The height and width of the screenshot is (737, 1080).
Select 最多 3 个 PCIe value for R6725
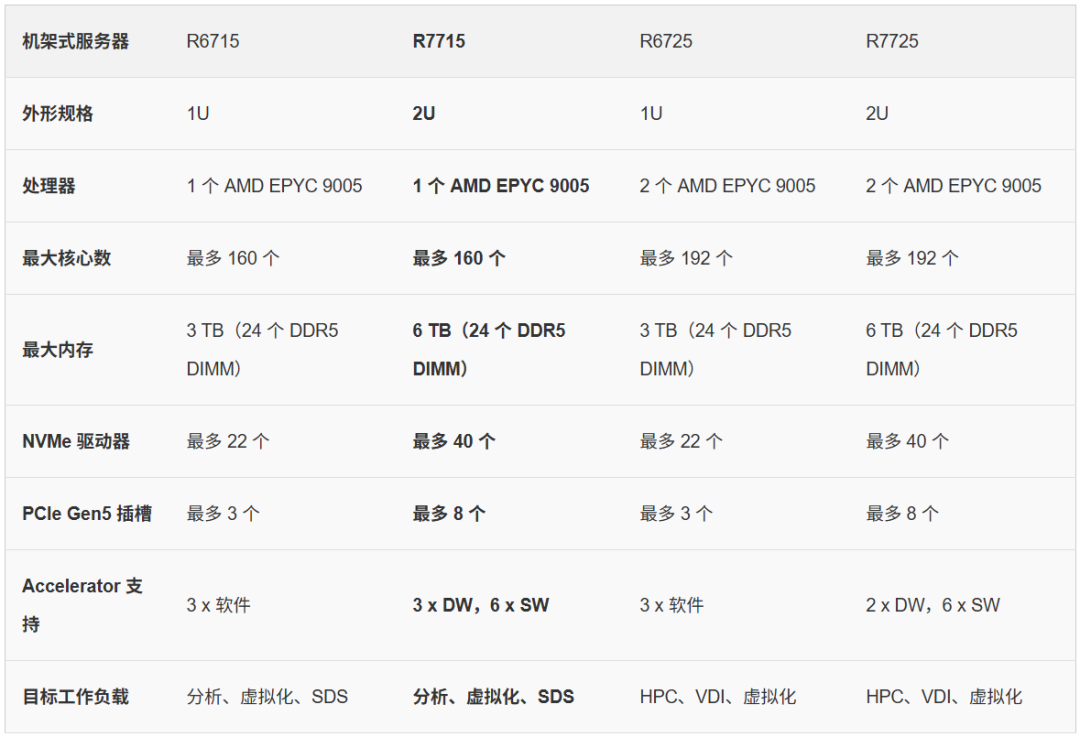click(676, 514)
